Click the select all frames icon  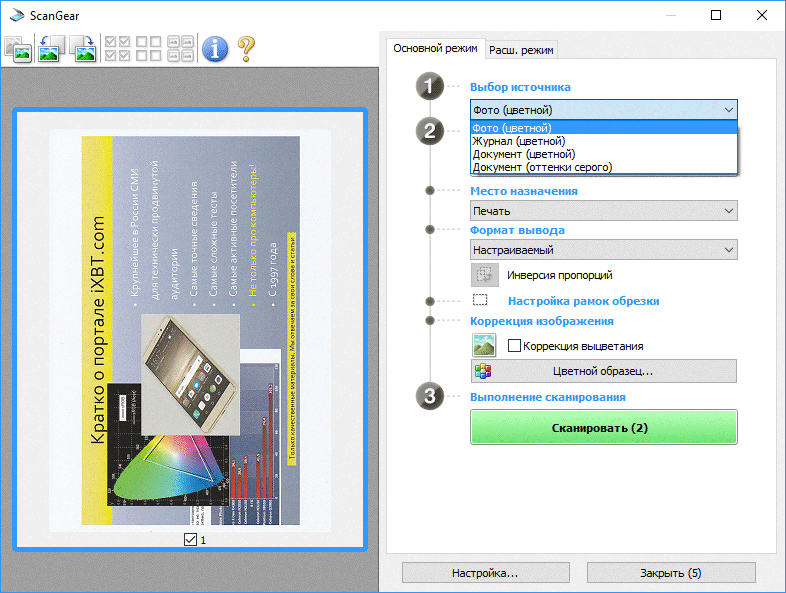(118, 49)
